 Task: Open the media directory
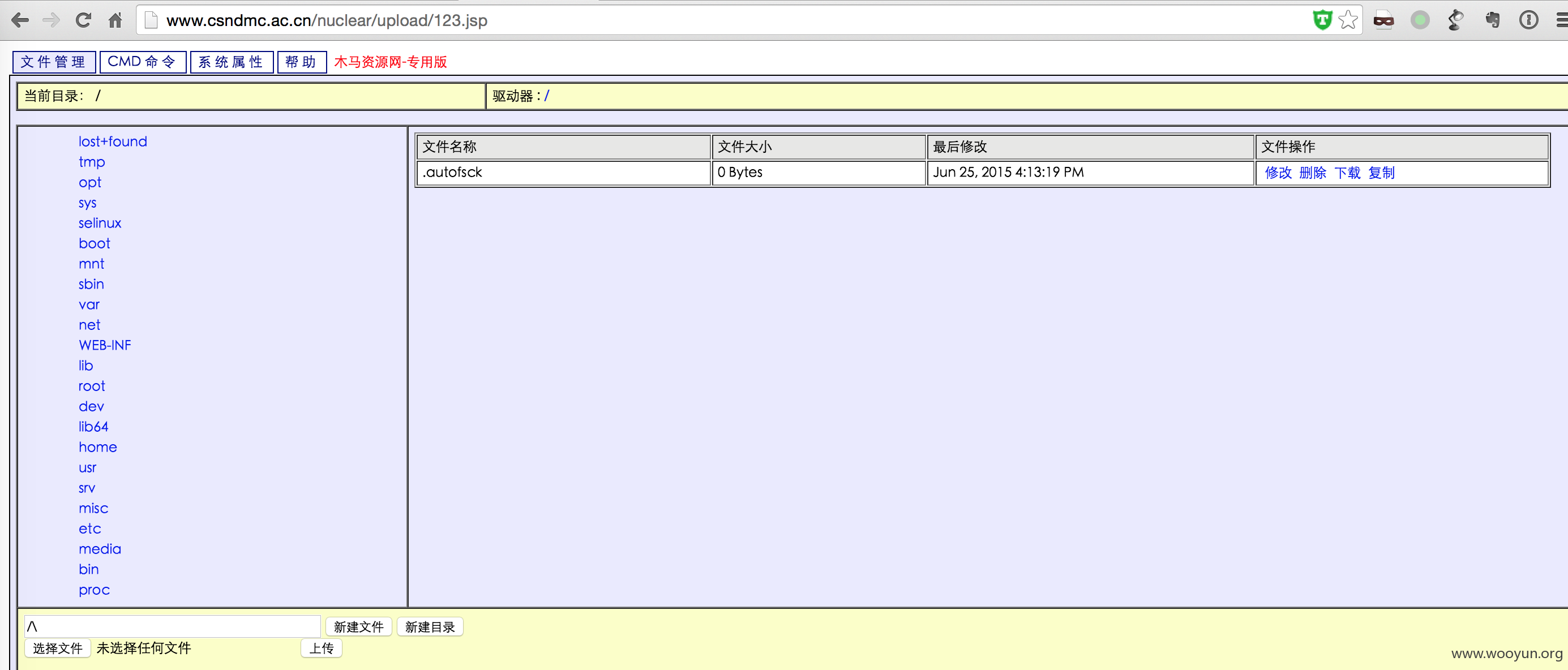click(x=100, y=549)
